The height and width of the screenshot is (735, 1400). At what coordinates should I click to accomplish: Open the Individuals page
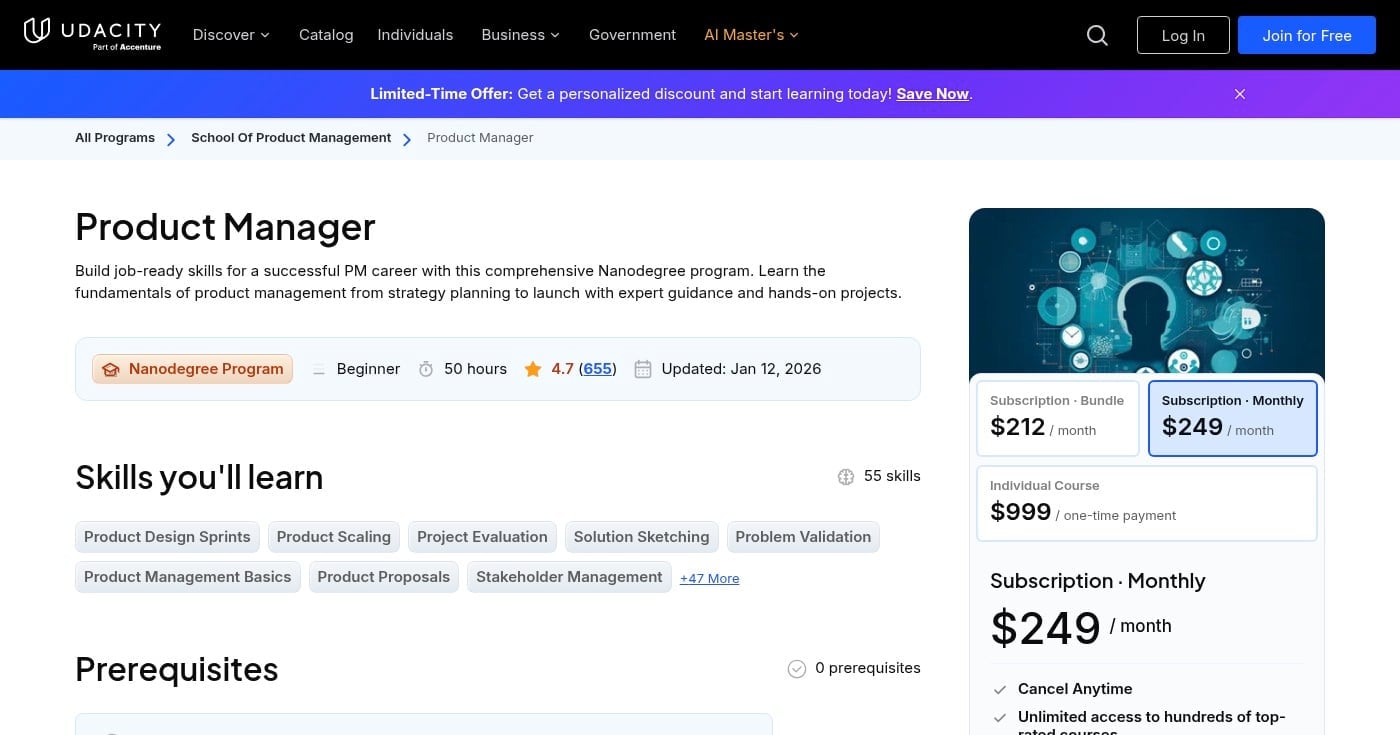click(415, 35)
